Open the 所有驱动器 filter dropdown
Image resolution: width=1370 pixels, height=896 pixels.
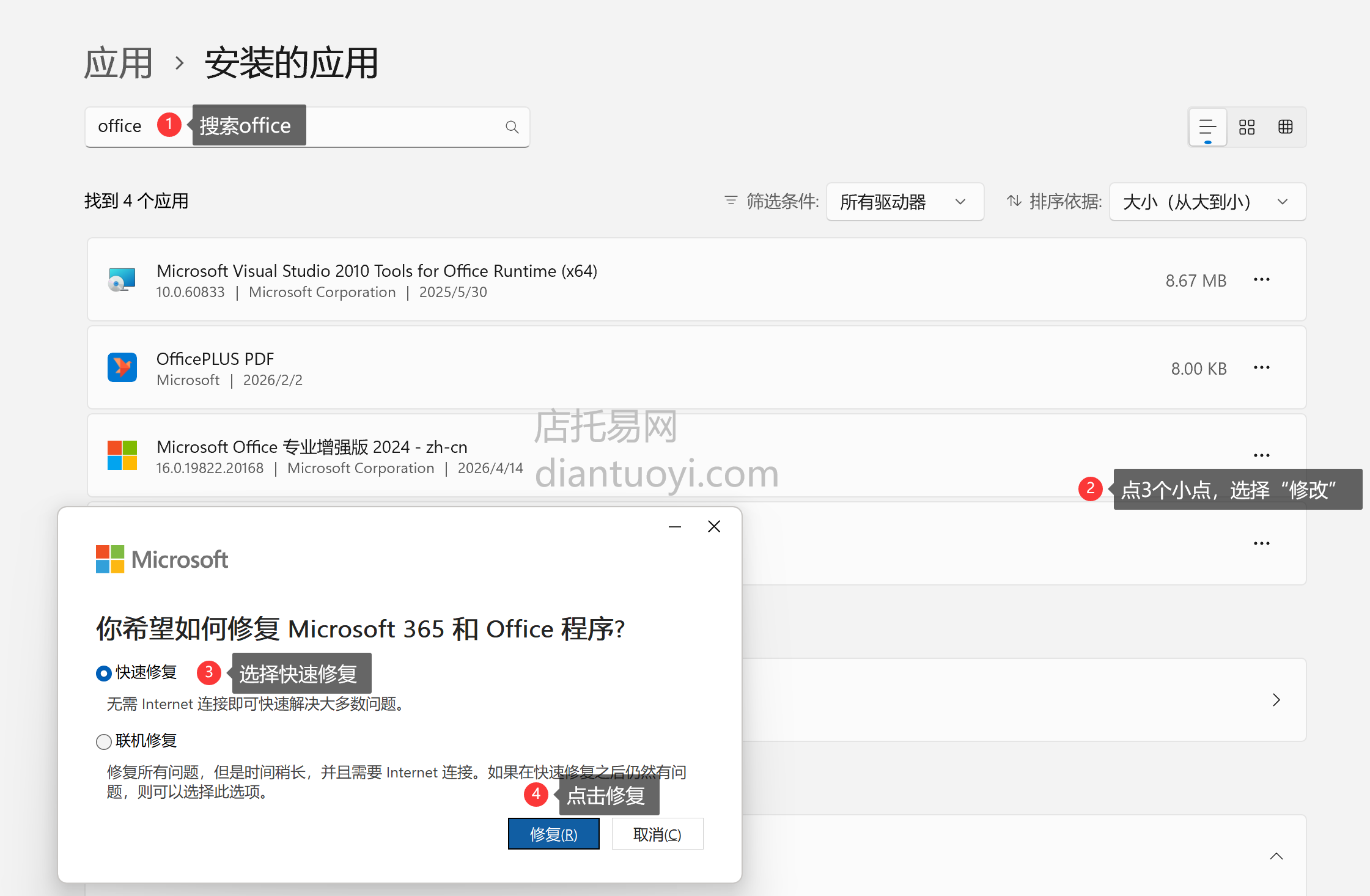point(904,202)
